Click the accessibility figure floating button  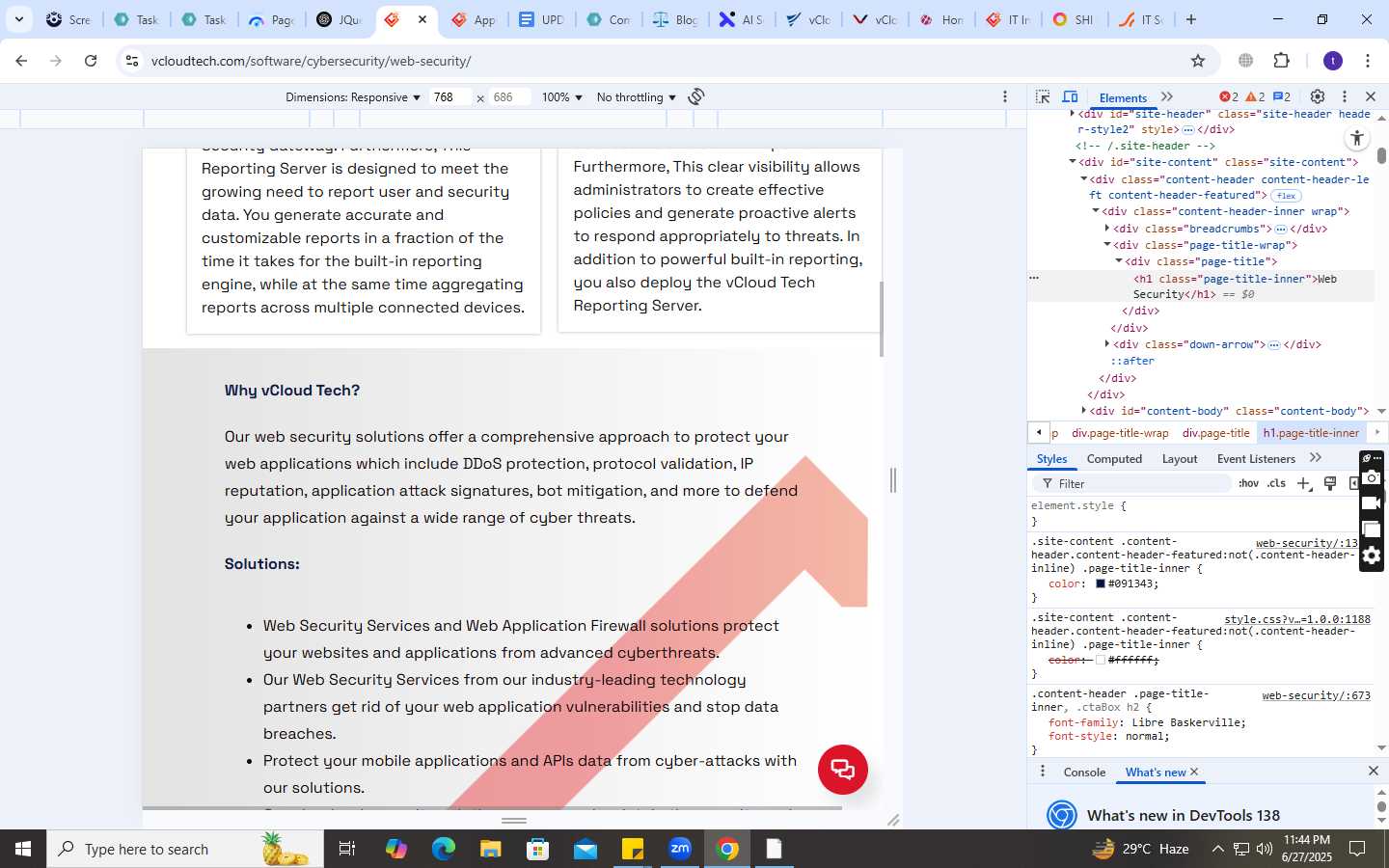[1357, 138]
